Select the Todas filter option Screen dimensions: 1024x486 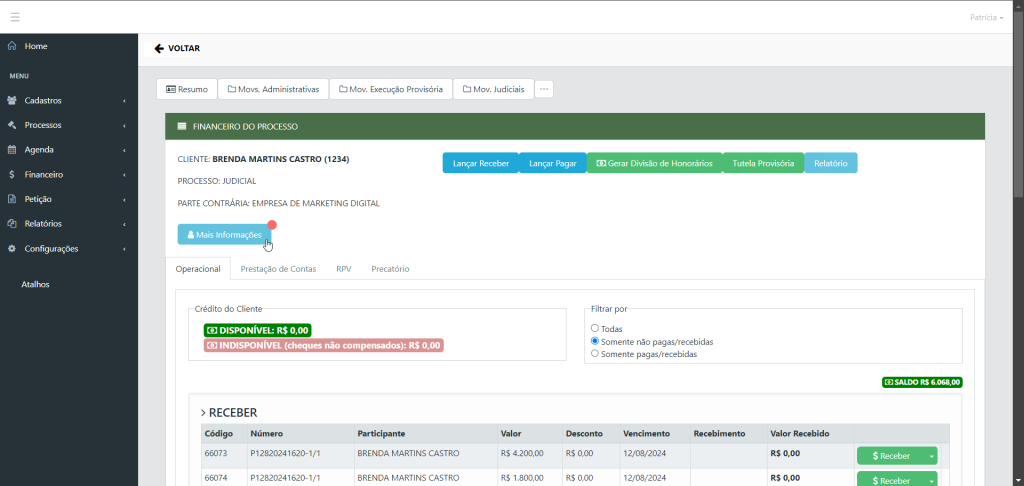(x=595, y=328)
